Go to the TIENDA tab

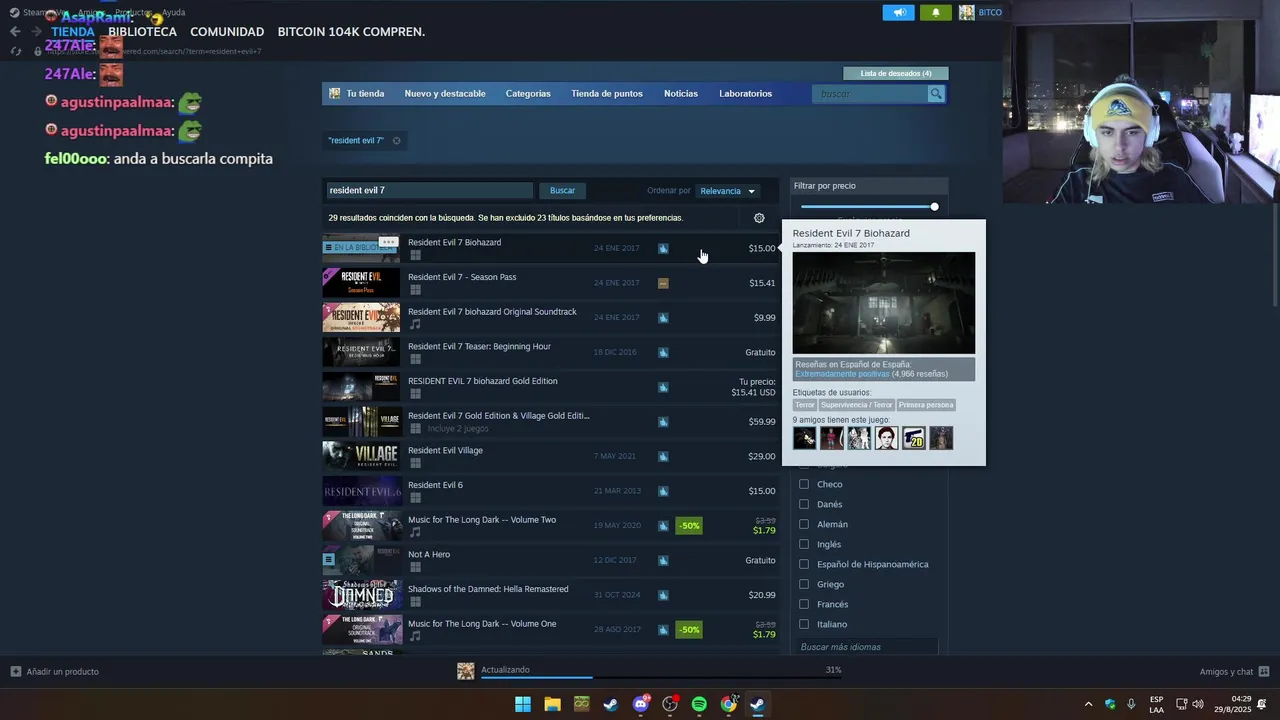click(73, 32)
